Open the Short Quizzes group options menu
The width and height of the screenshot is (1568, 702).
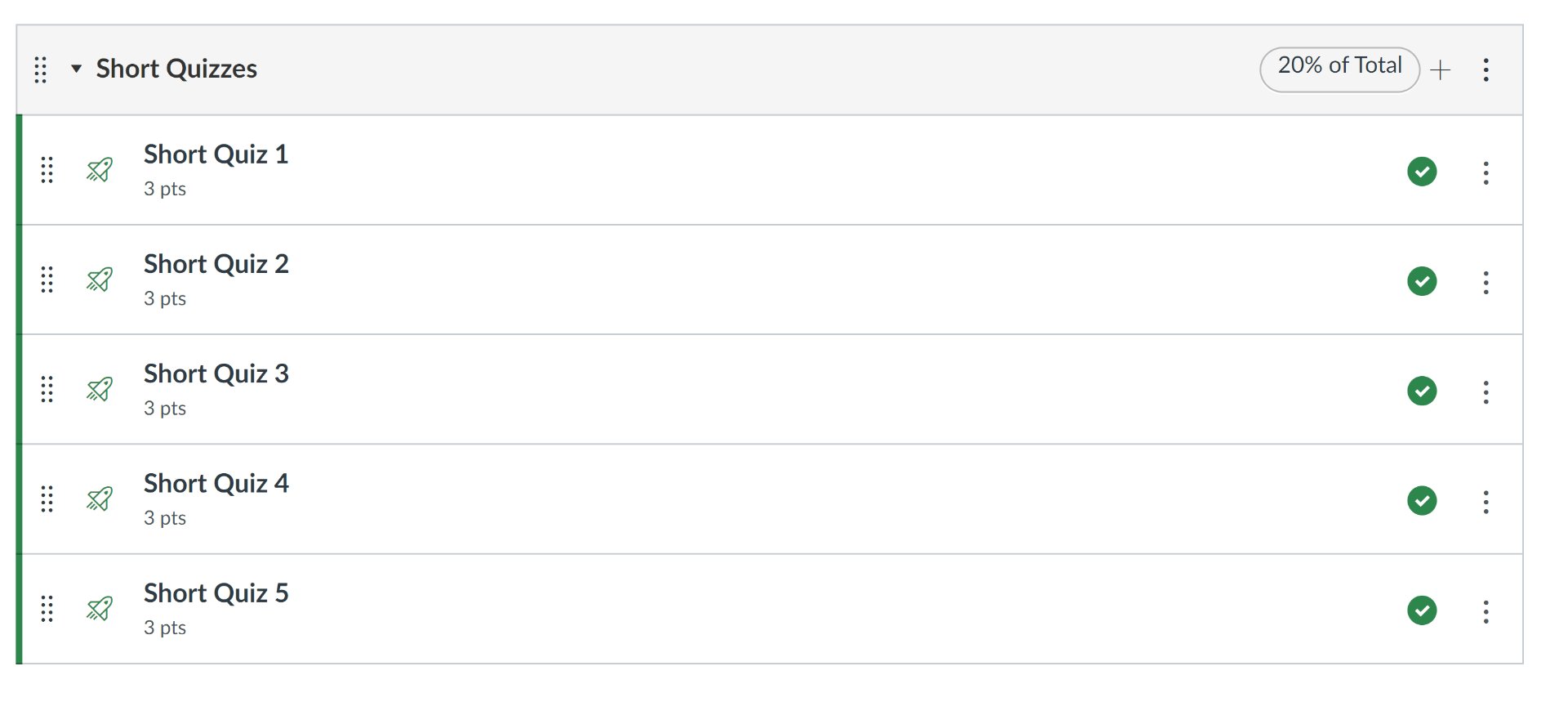[x=1486, y=69]
